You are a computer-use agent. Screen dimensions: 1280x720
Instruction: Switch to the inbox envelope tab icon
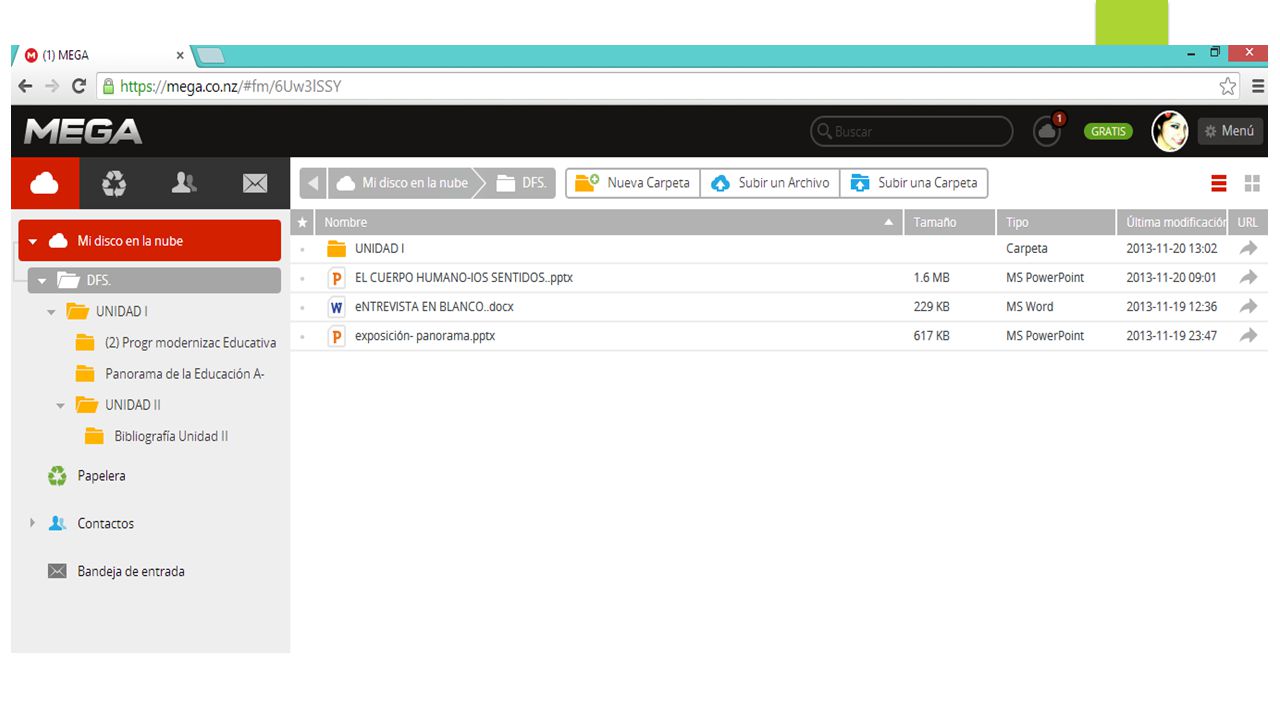tap(255, 183)
